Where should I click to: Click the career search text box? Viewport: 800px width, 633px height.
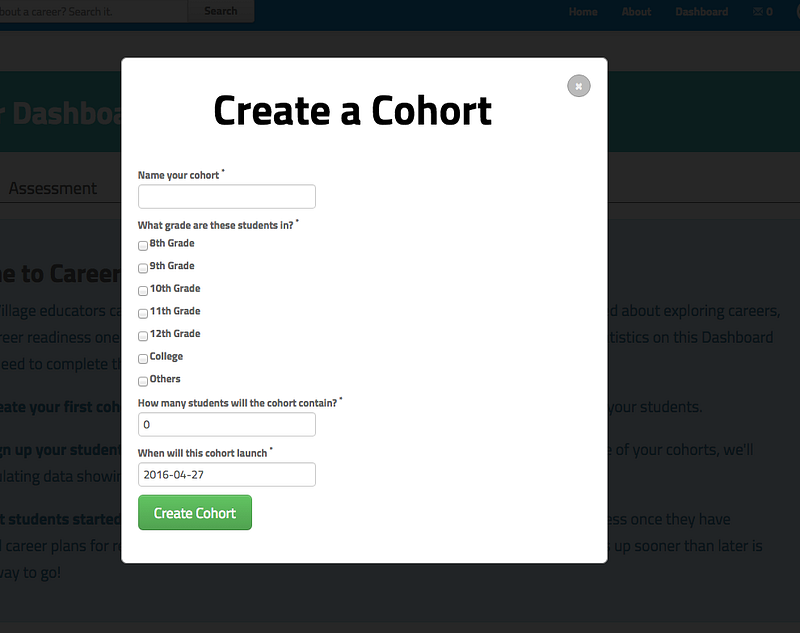(x=93, y=11)
